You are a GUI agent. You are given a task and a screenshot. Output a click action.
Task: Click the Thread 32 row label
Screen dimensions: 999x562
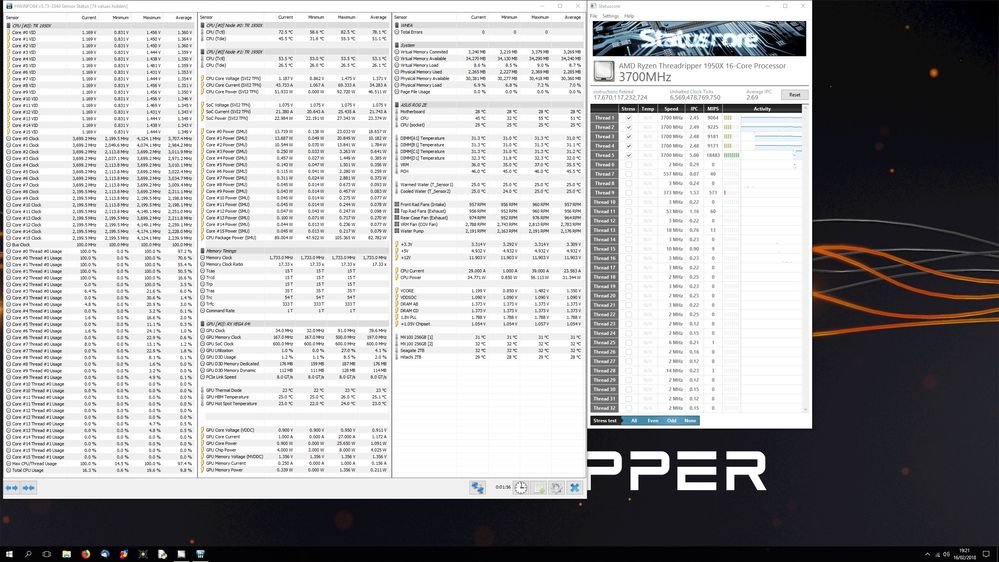[605, 408]
